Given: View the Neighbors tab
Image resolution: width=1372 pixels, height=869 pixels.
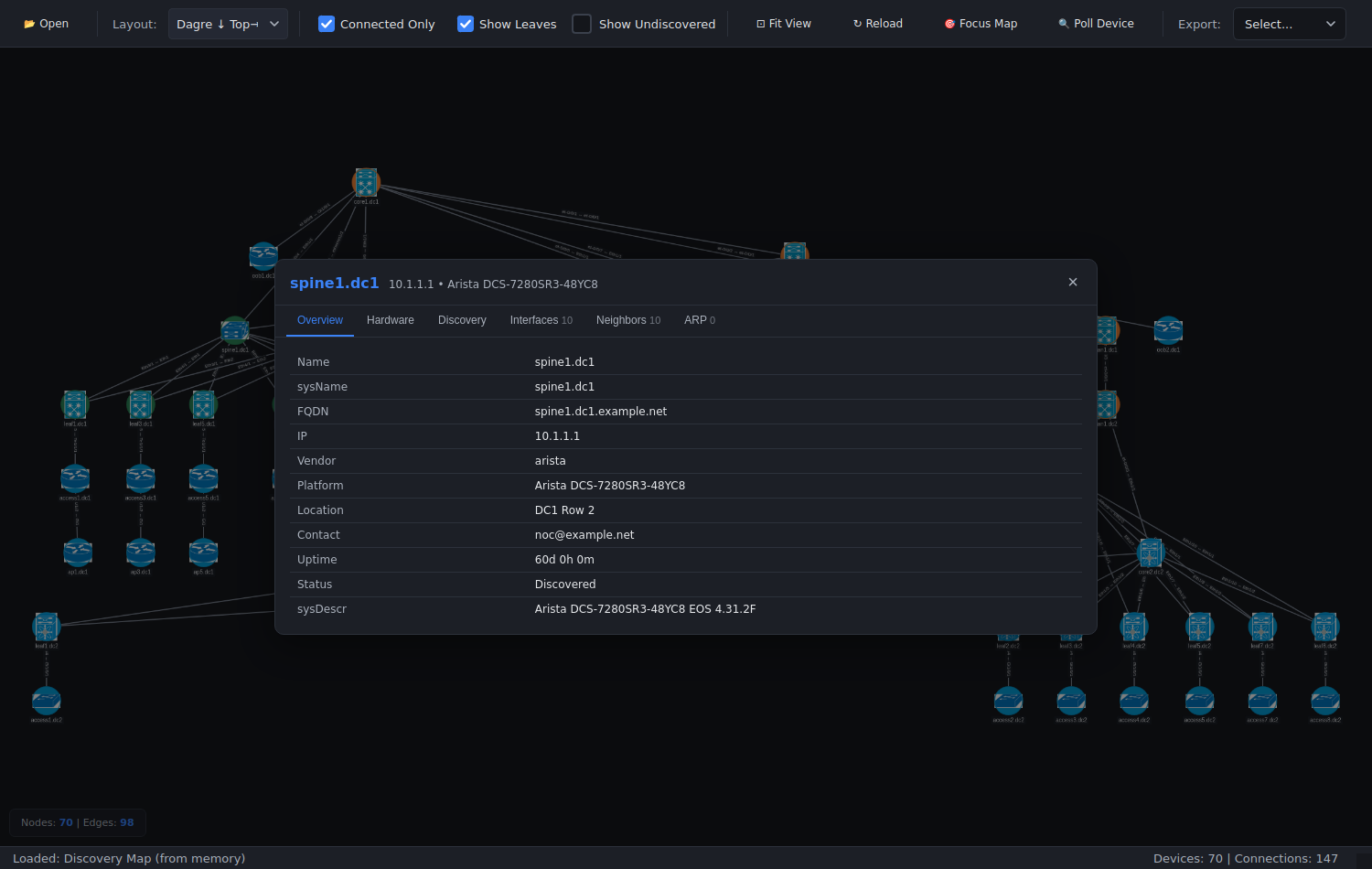Looking at the screenshot, I should (x=628, y=320).
